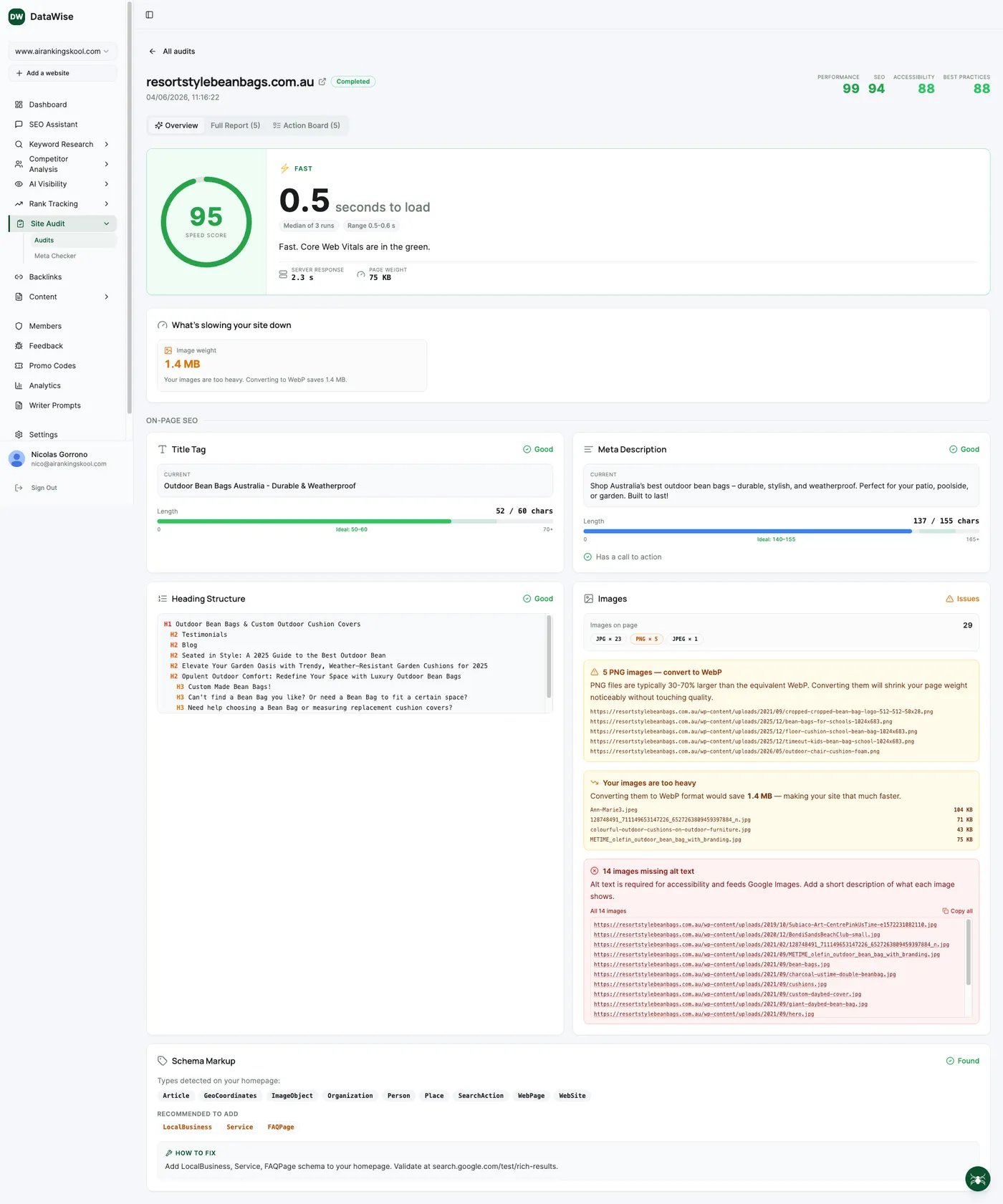Open the Subiaco-Art-CentrePinkUsTime image URL

[765, 925]
